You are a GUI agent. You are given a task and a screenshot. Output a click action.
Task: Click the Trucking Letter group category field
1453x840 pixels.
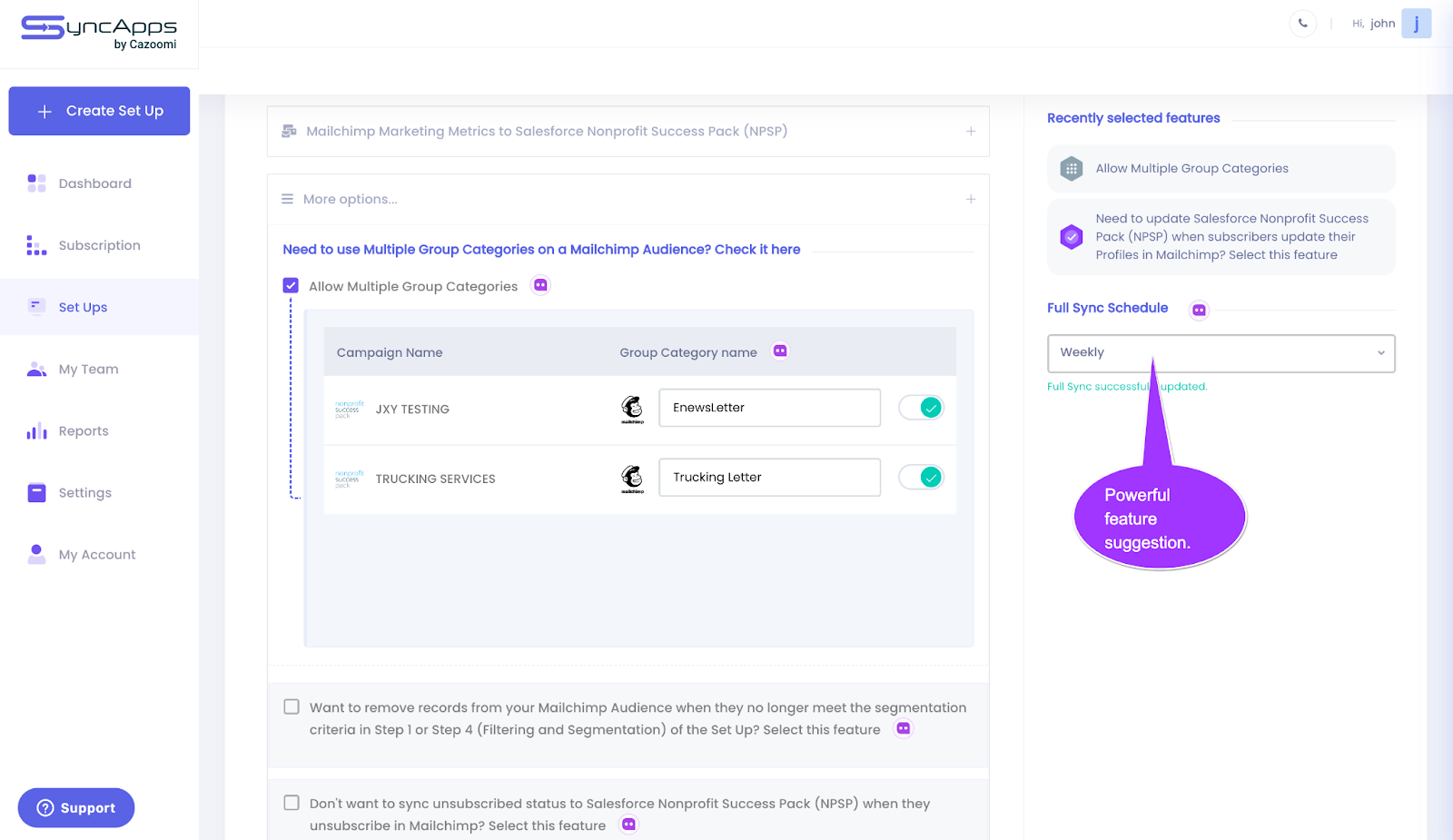tap(769, 477)
